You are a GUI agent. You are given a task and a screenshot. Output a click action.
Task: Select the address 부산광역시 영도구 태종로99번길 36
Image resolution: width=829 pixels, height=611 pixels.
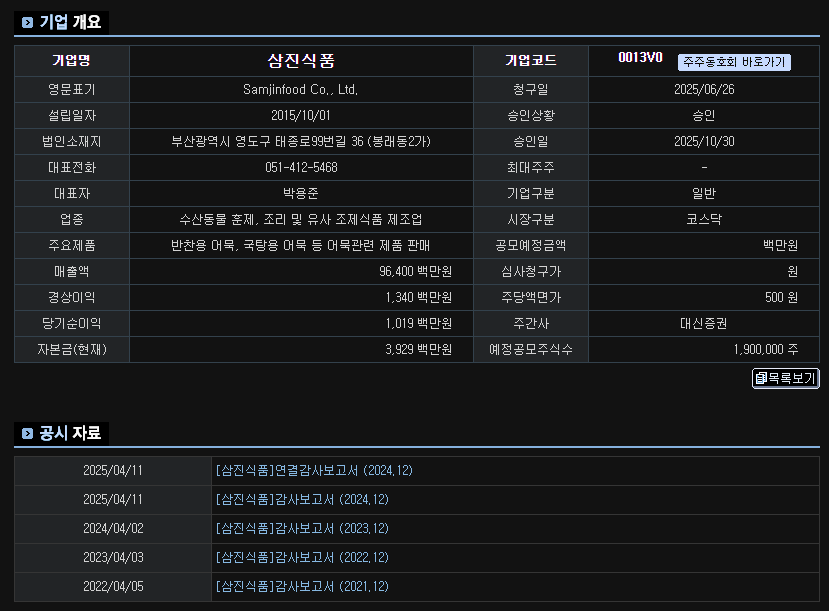(268, 142)
